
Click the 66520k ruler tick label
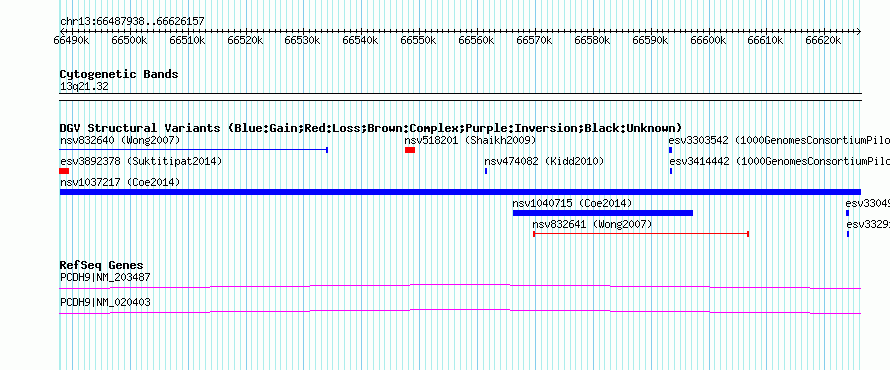245,41
